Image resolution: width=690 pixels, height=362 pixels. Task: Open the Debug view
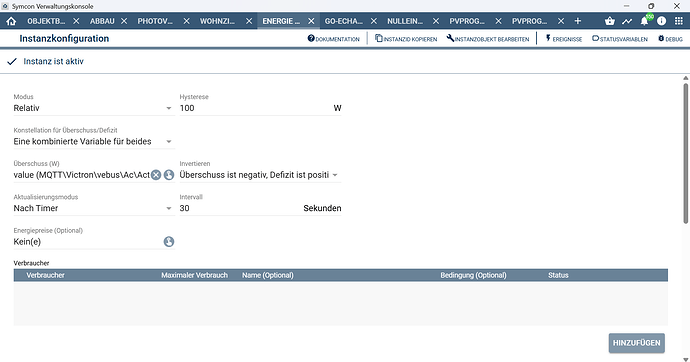(x=670, y=39)
